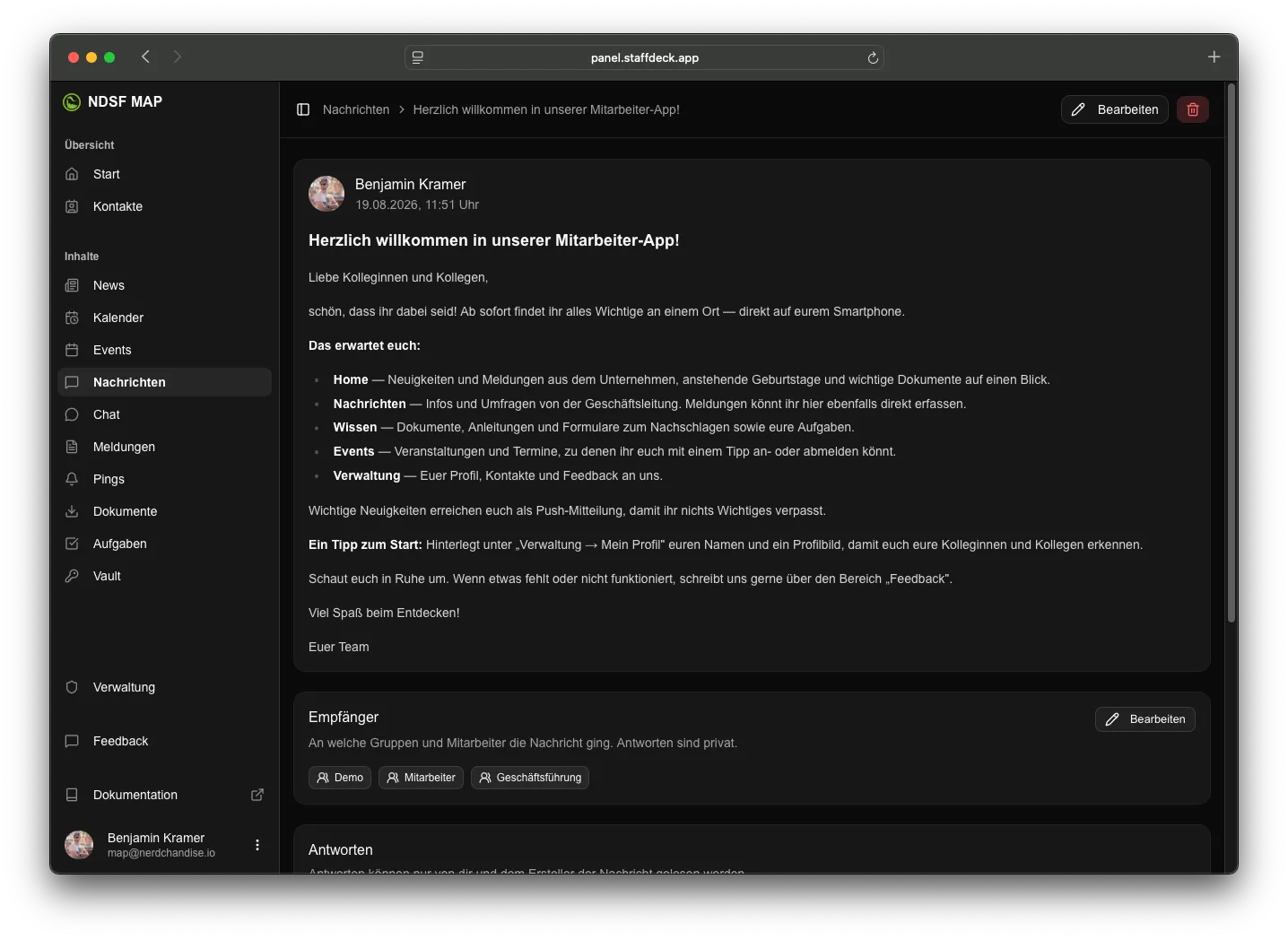This screenshot has width=1288, height=940.
Task: Click Bearbeiten button in the top header
Action: point(1115,109)
